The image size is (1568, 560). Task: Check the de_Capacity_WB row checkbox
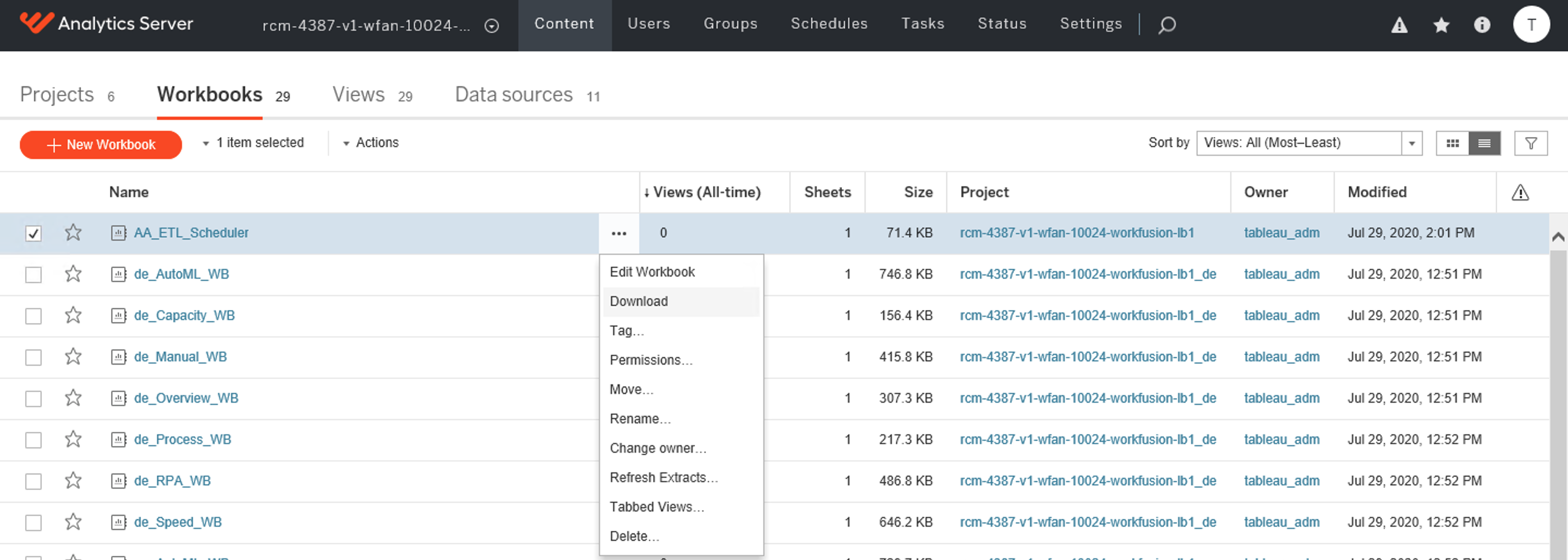pos(33,316)
